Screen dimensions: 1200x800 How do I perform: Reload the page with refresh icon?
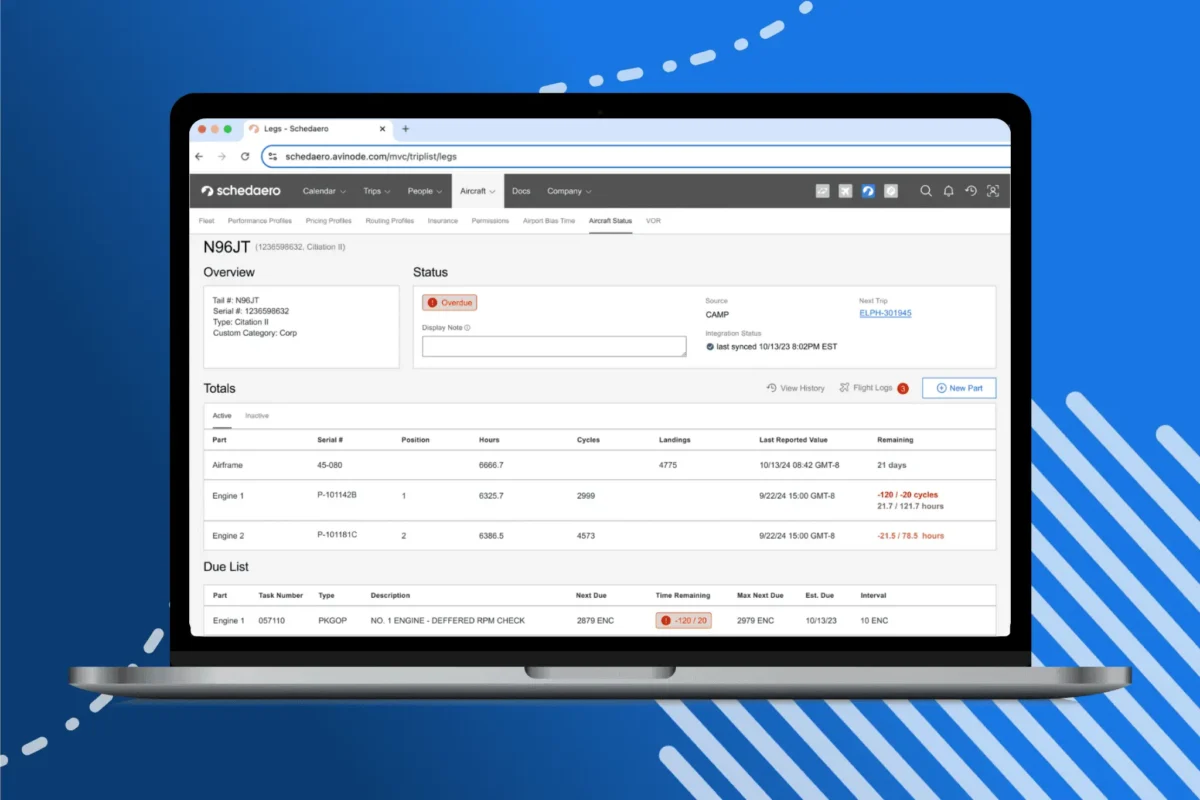pyautogui.click(x=245, y=157)
